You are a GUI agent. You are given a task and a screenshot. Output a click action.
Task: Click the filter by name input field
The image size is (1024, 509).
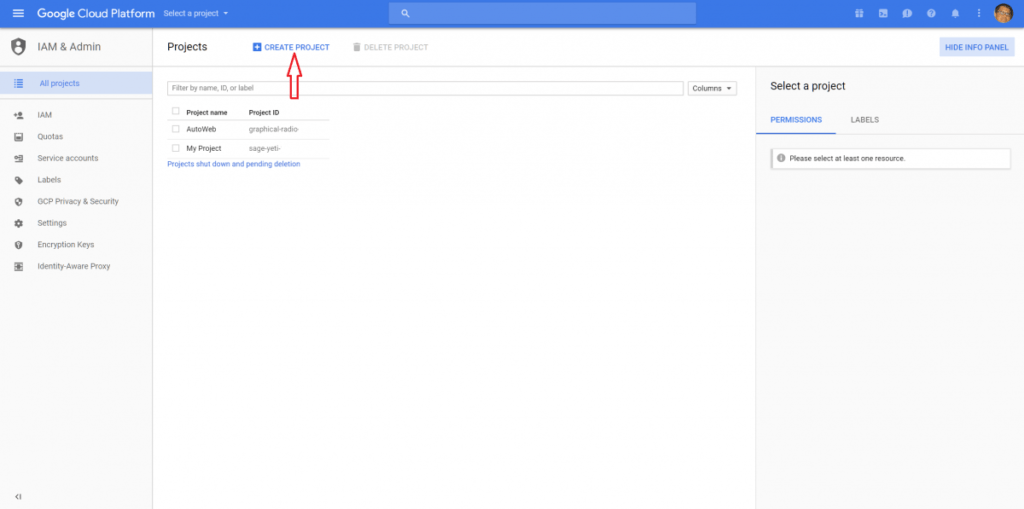tap(425, 88)
